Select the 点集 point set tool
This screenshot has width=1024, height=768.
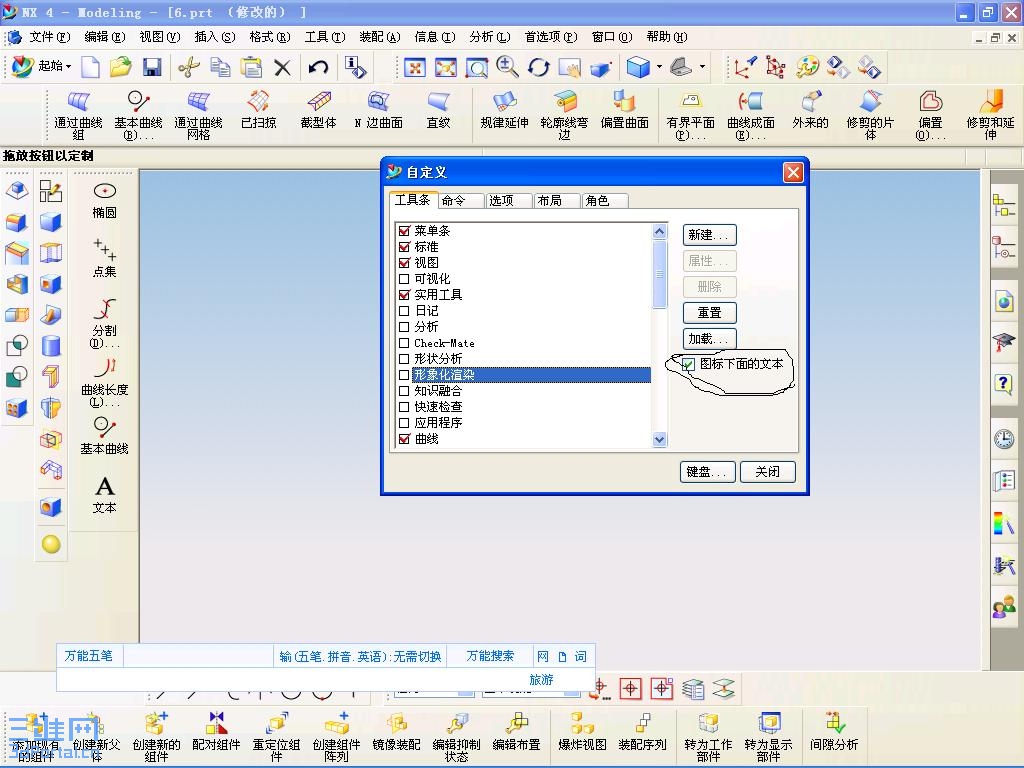tap(104, 259)
